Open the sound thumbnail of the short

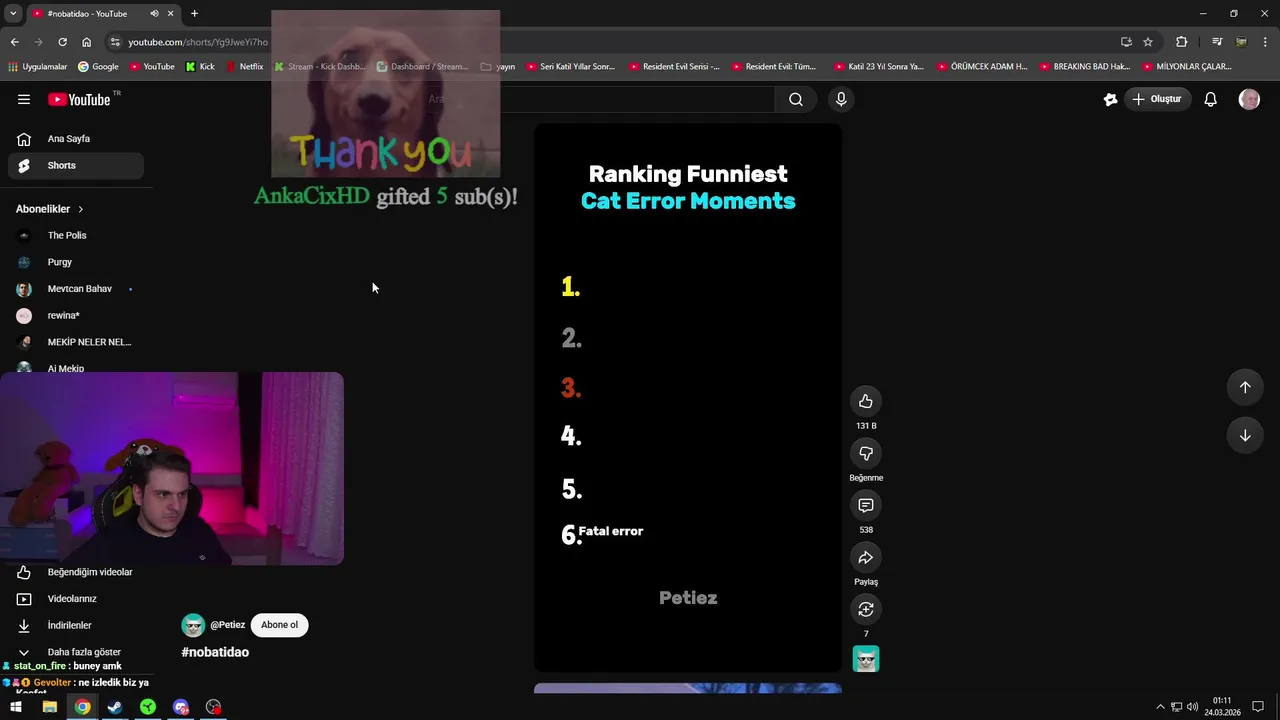click(866, 659)
